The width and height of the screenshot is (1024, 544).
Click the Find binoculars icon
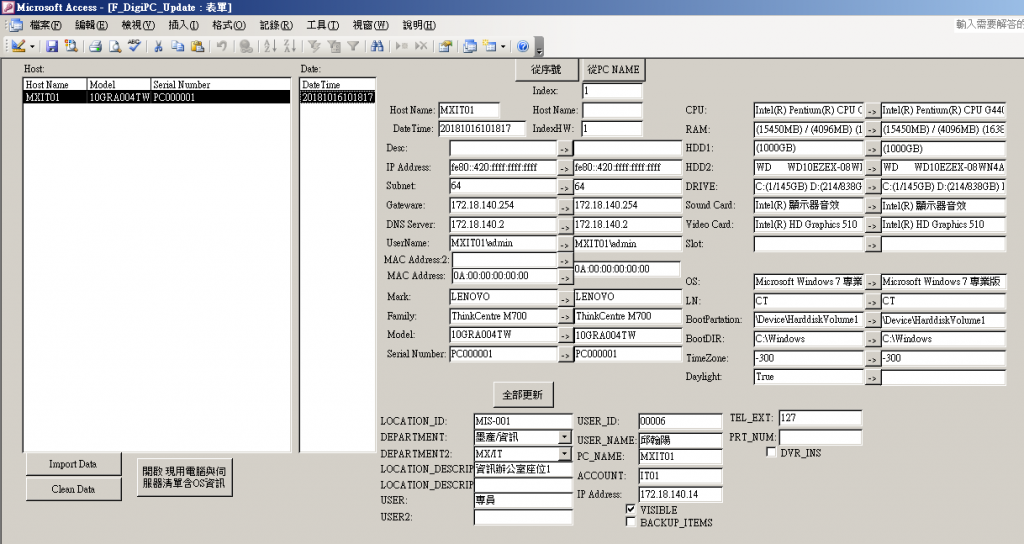click(x=377, y=46)
